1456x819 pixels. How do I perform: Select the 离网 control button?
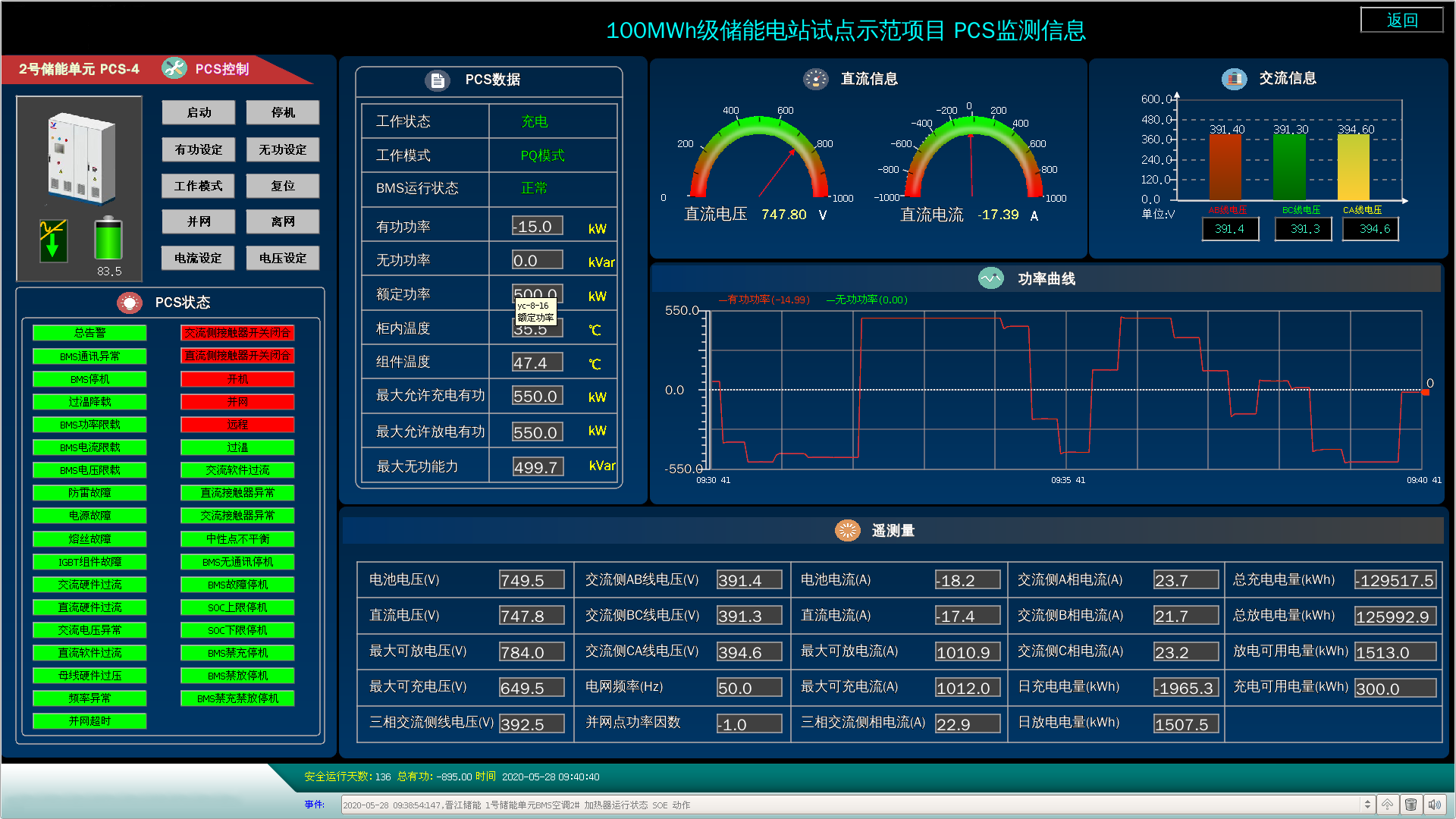coord(283,221)
